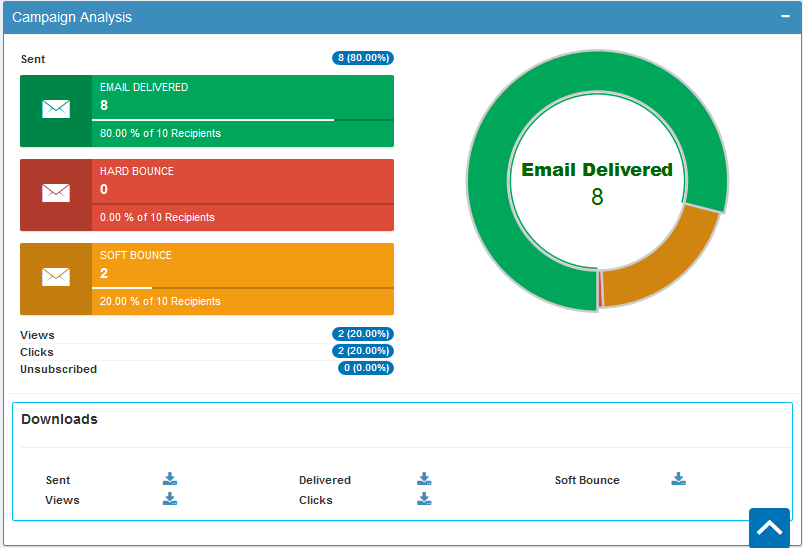Image resolution: width=803 pixels, height=548 pixels.
Task: Download the Soft Bounce report
Action: (678, 479)
